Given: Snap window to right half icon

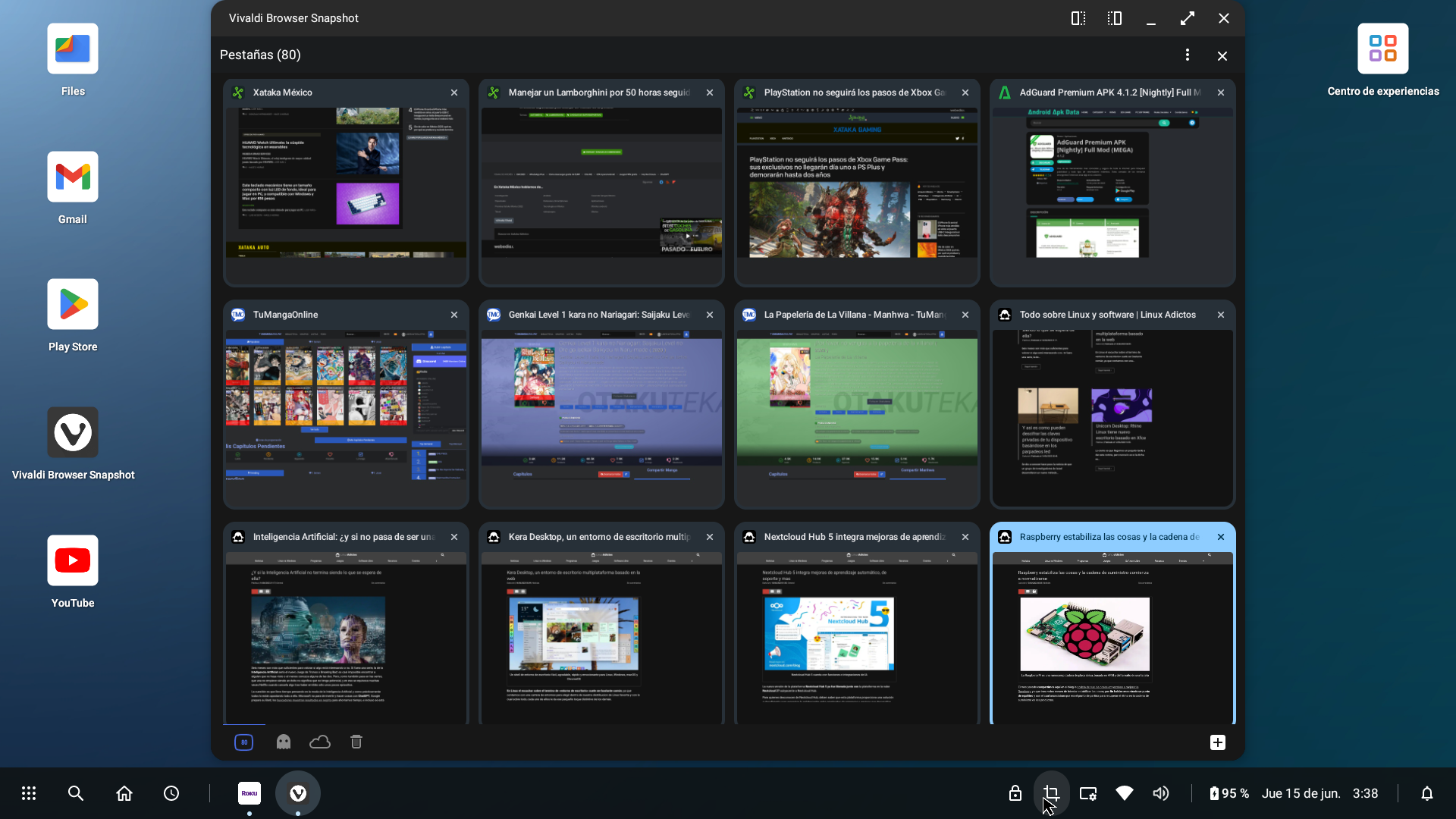Looking at the screenshot, I should coord(1114,18).
